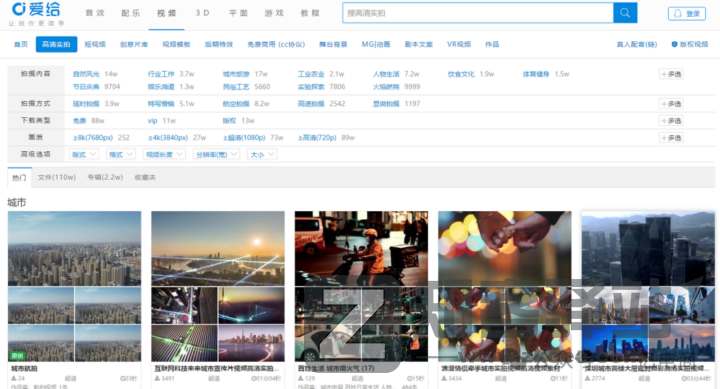Enable +多选 for the resolution row

tap(671, 138)
